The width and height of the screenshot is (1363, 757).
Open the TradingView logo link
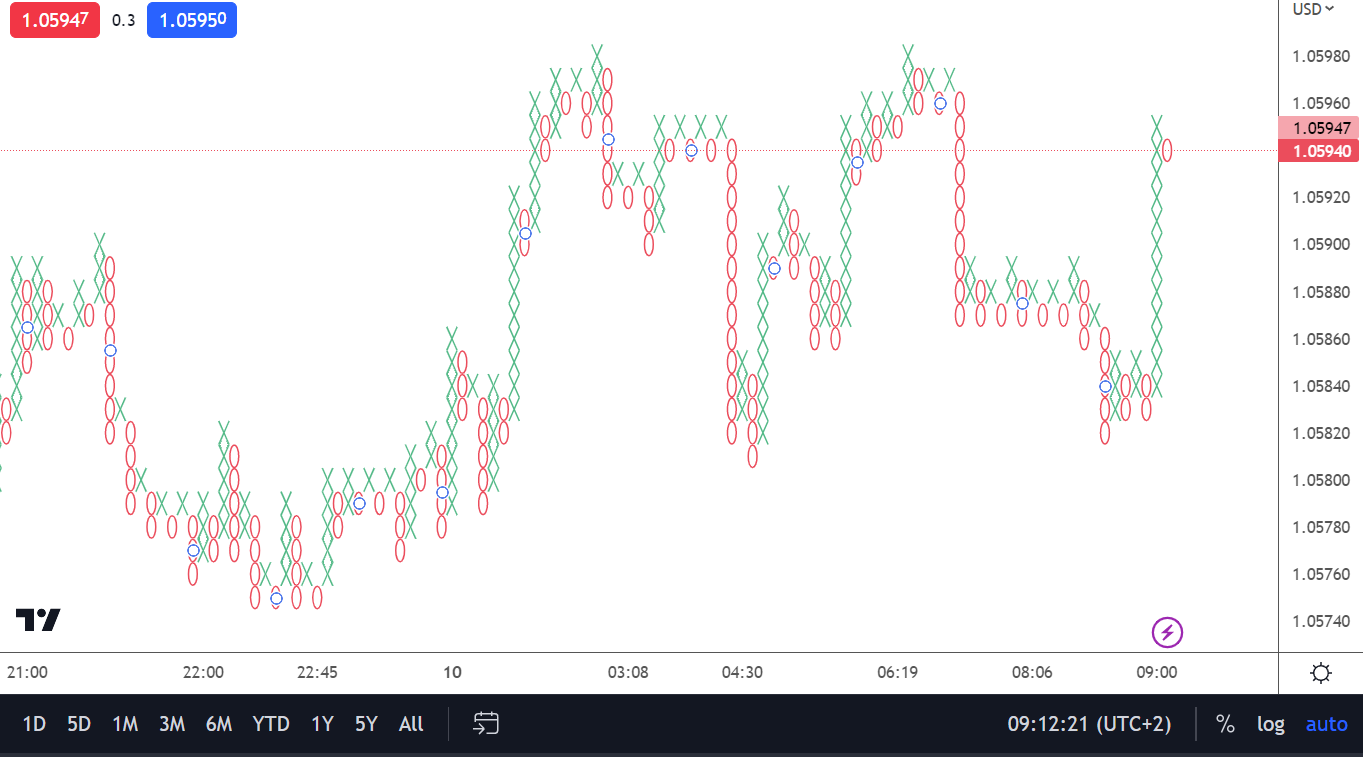(38, 620)
